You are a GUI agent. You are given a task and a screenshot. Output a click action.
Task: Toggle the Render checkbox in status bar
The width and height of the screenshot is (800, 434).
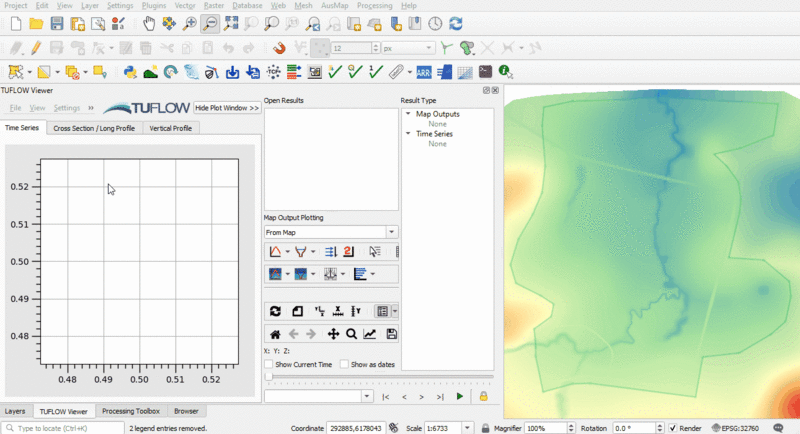coord(673,428)
